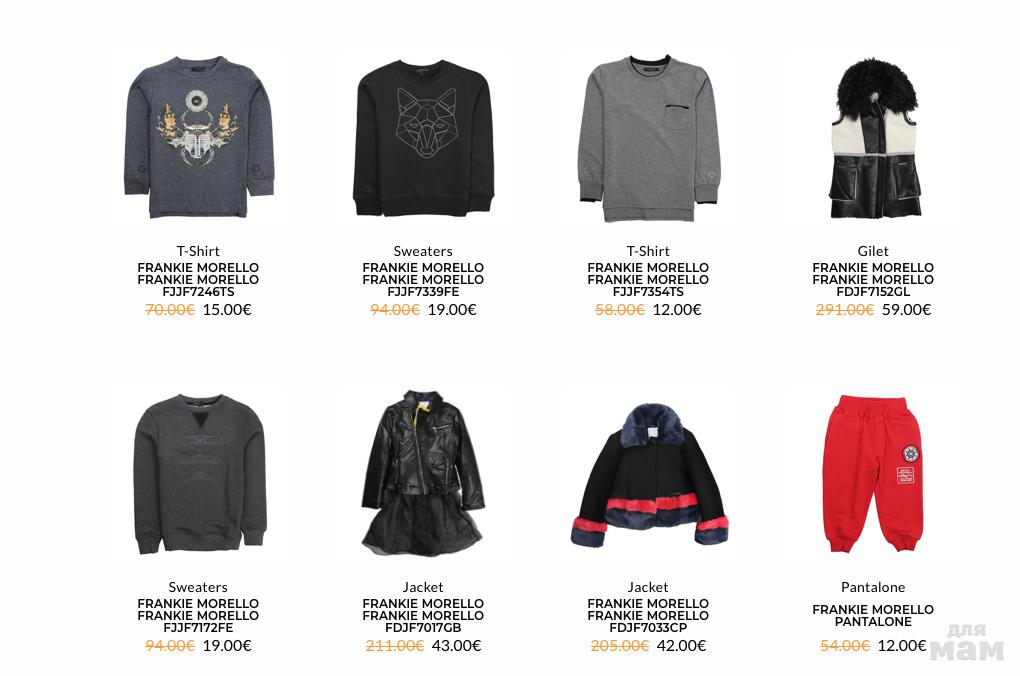The height and width of the screenshot is (676, 1020).
Task: Open the black geometric wolf sweater image
Action: point(423,137)
